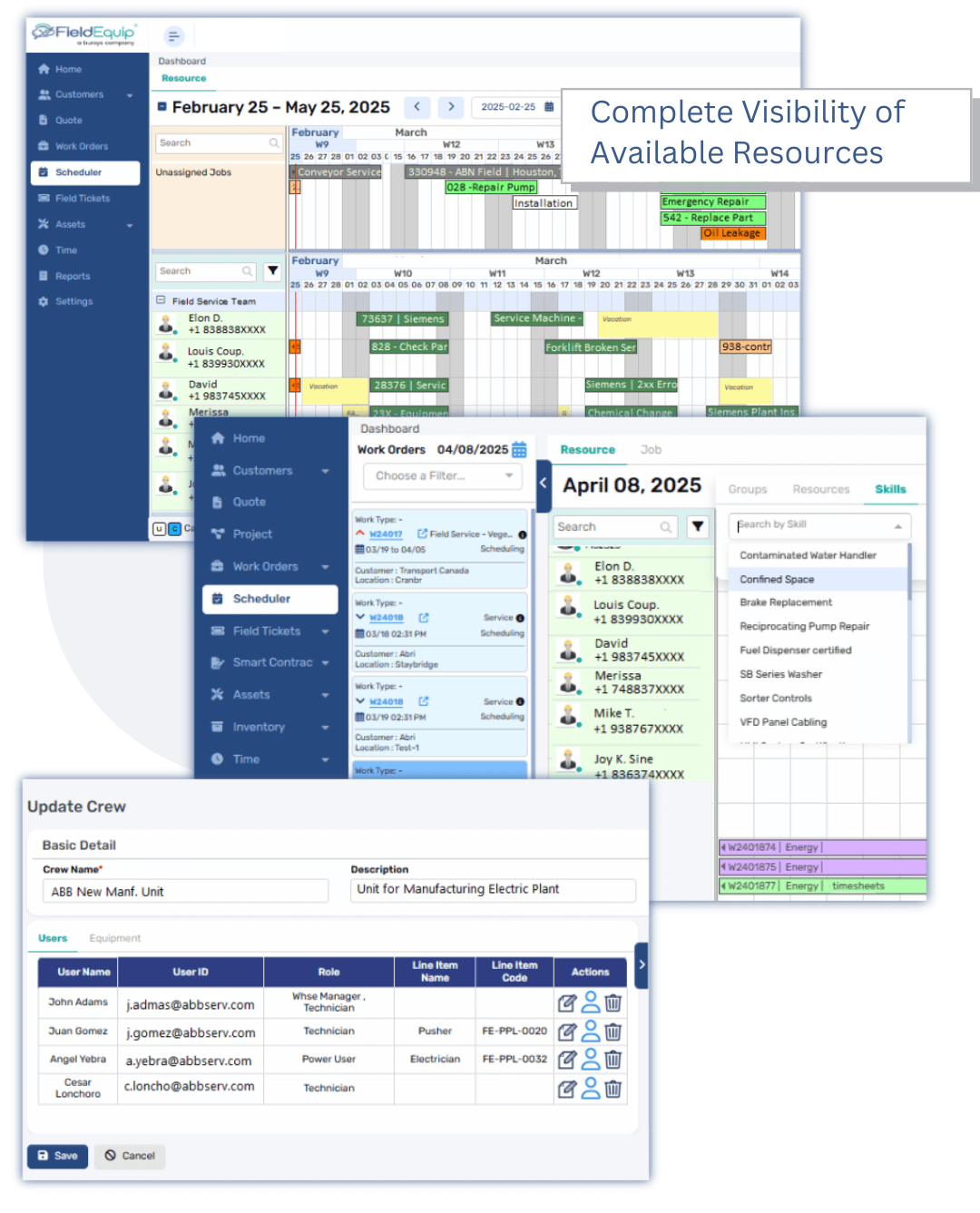Collapse the Field Service Team group
The width and height of the screenshot is (980, 1213).
tap(161, 300)
